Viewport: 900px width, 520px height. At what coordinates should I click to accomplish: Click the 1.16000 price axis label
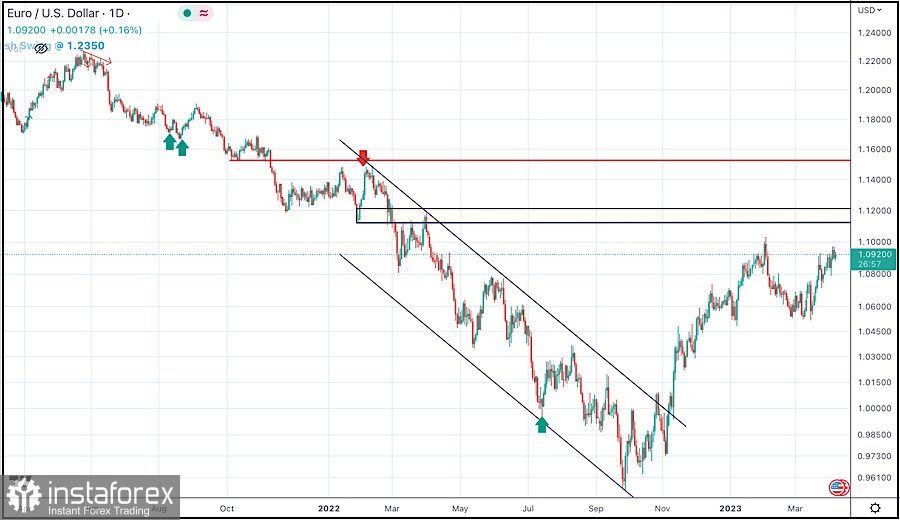pos(874,149)
